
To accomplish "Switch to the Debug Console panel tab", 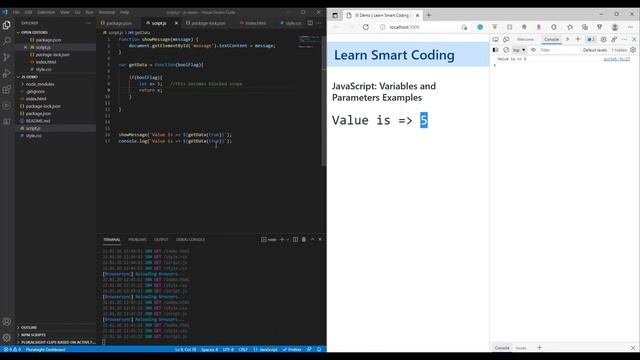I will pos(190,240).
